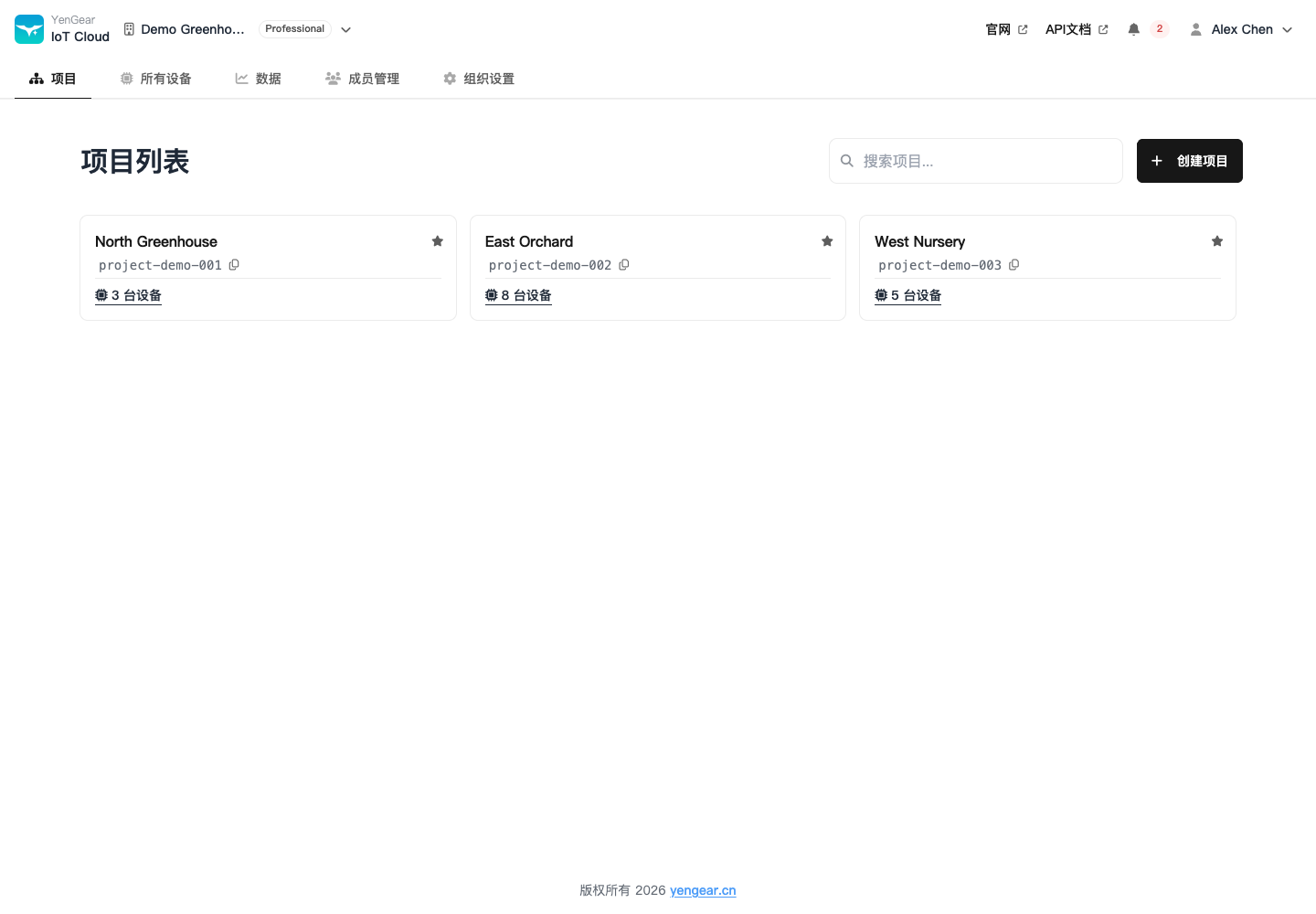Open the North Greenhouse project title
The width and height of the screenshot is (1316, 914).
(x=156, y=241)
